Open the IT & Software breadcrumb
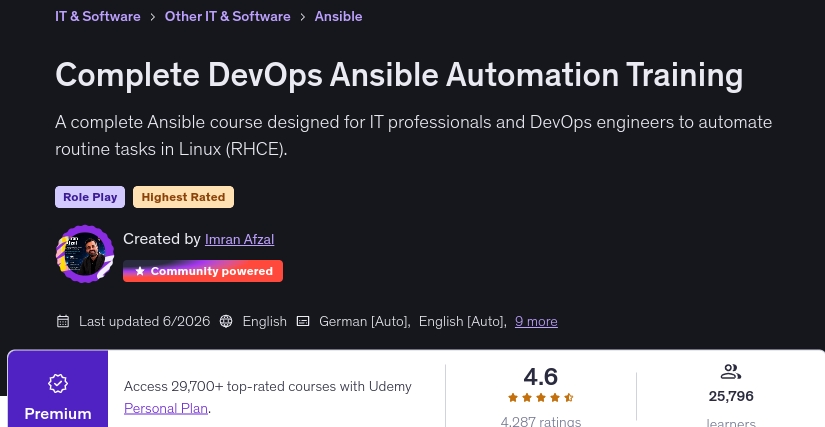 tap(98, 16)
